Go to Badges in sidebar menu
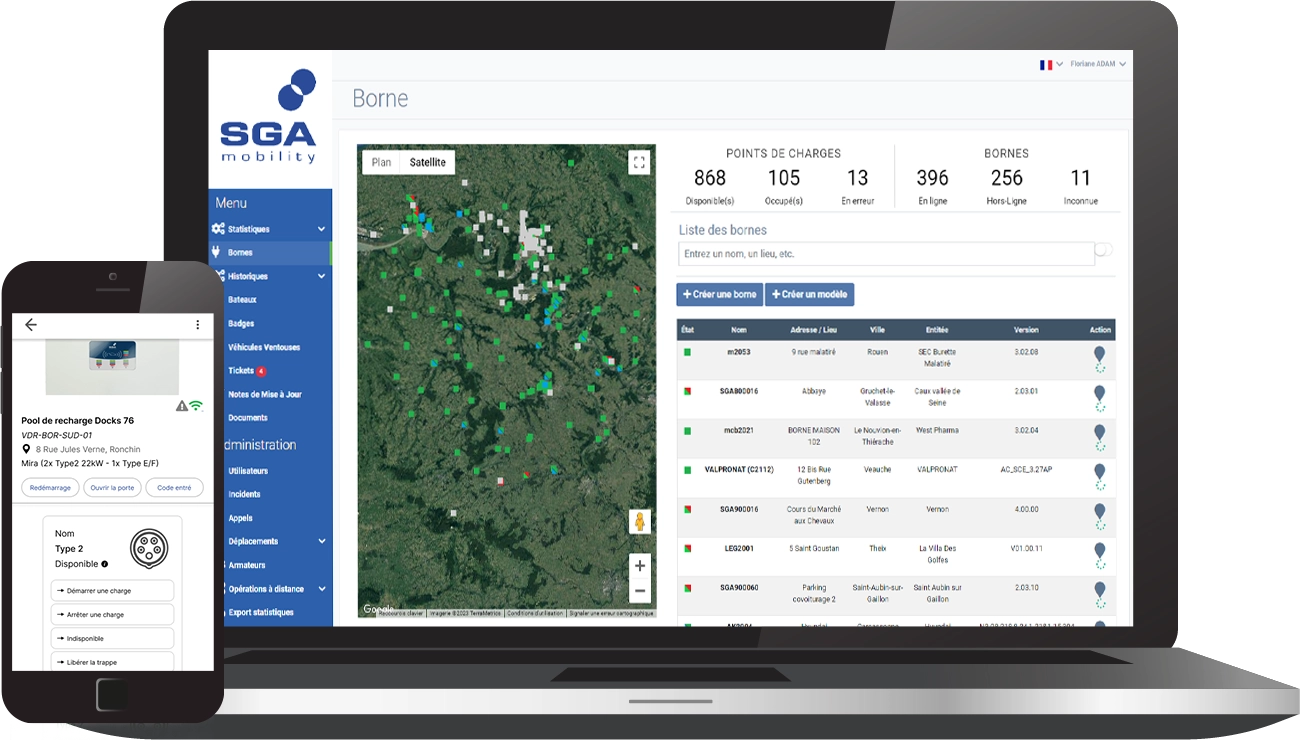1300x740 pixels. point(241,323)
